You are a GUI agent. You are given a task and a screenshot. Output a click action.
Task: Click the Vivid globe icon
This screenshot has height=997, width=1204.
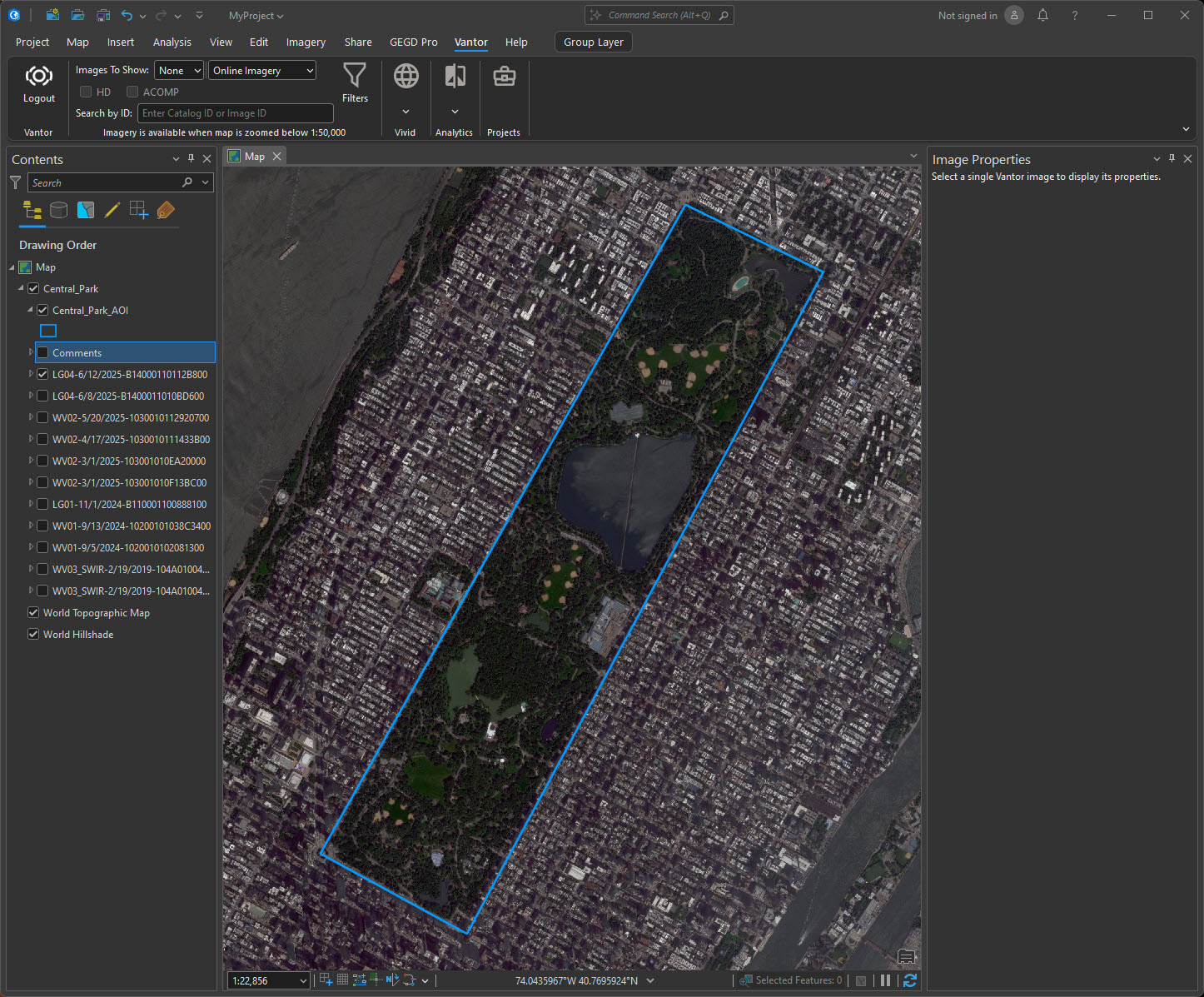[x=405, y=77]
